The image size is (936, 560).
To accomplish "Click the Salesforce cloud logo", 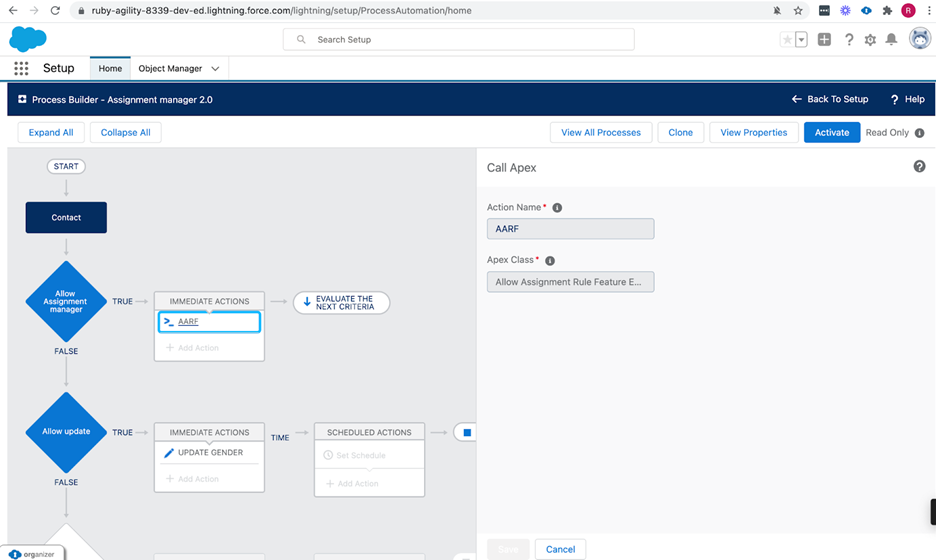I will click(27, 39).
